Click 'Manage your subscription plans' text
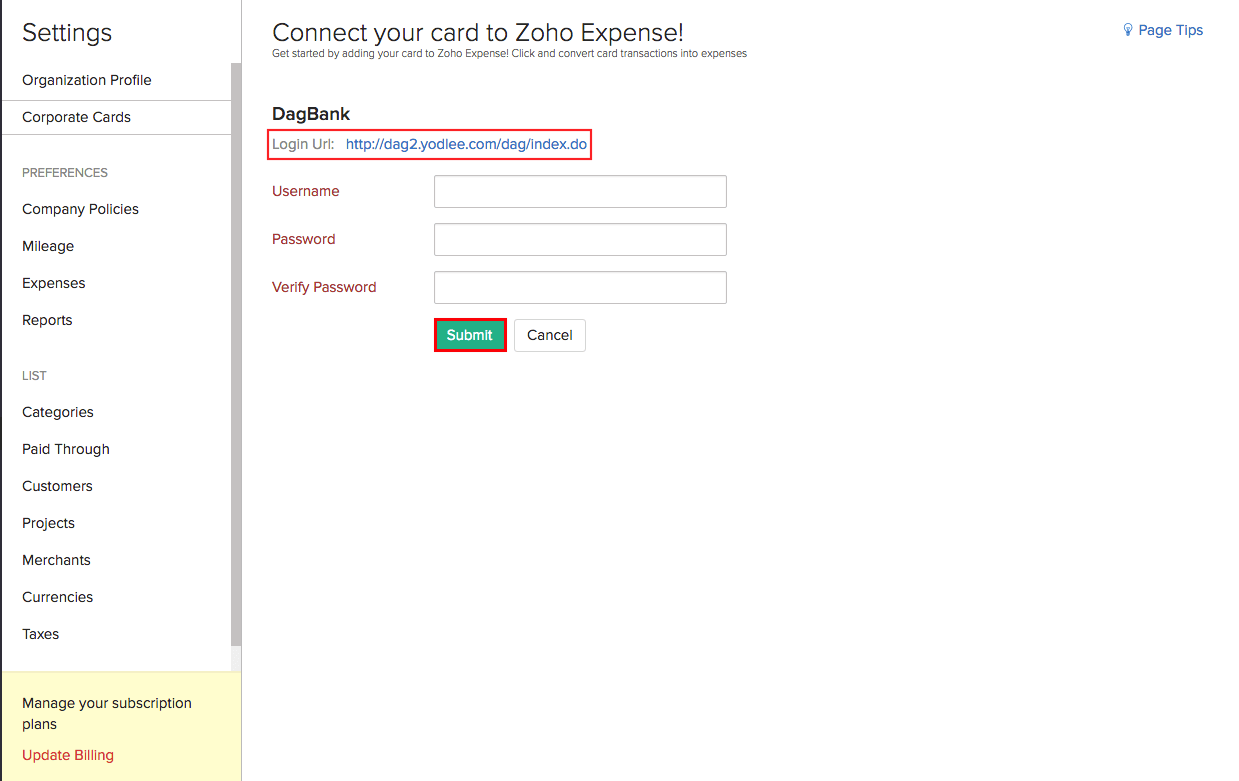1239x781 pixels. [107, 713]
